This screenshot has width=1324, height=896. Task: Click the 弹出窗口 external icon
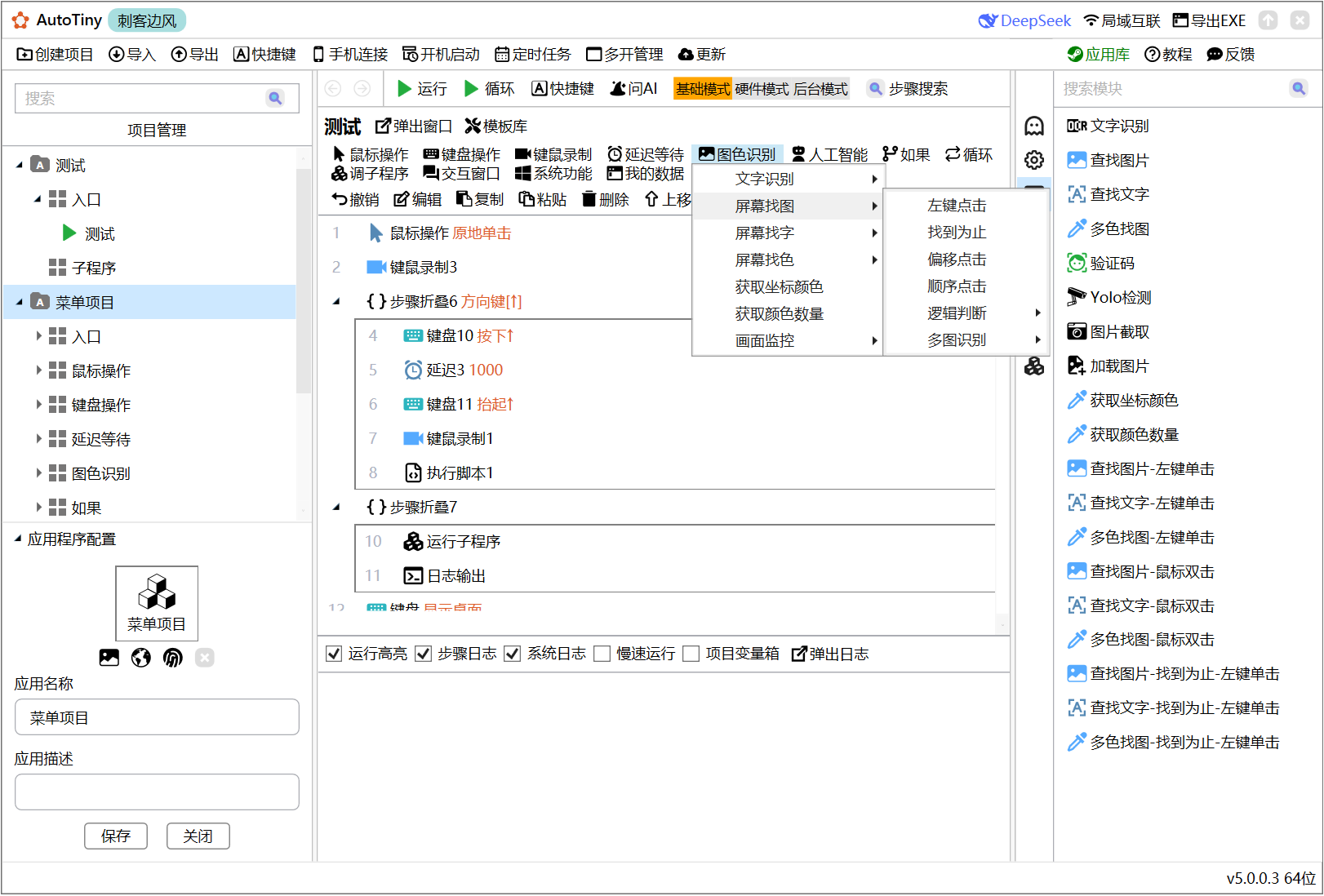383,126
